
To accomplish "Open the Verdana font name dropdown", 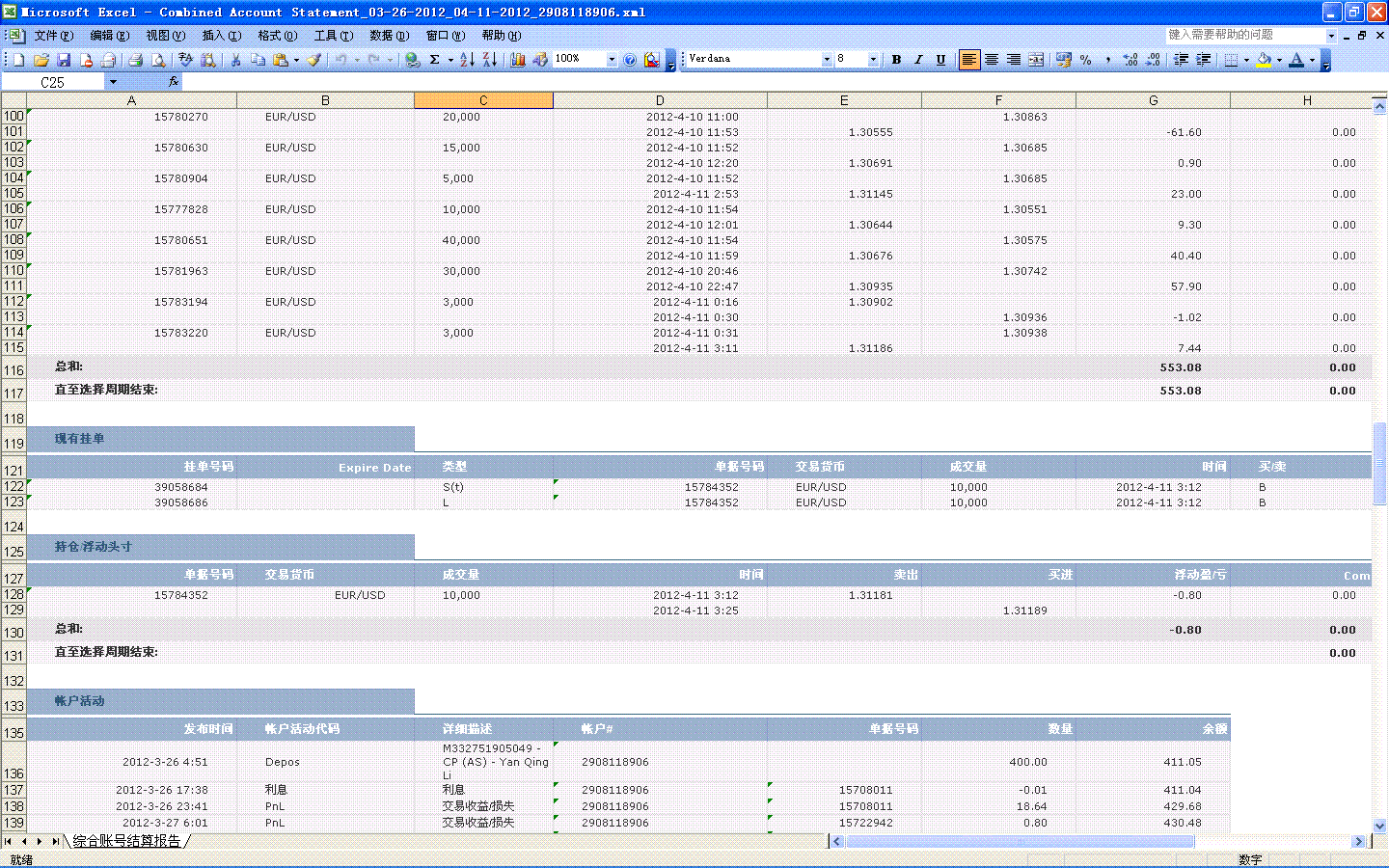I will coord(827,60).
